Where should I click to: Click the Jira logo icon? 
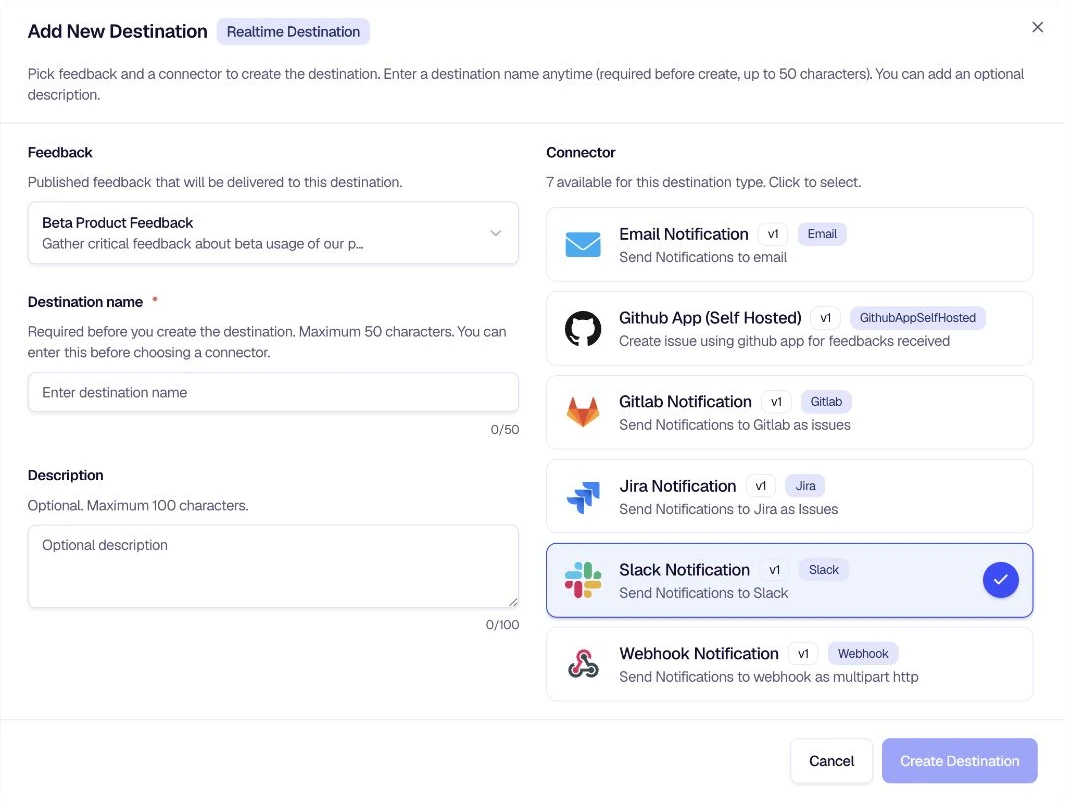(583, 497)
